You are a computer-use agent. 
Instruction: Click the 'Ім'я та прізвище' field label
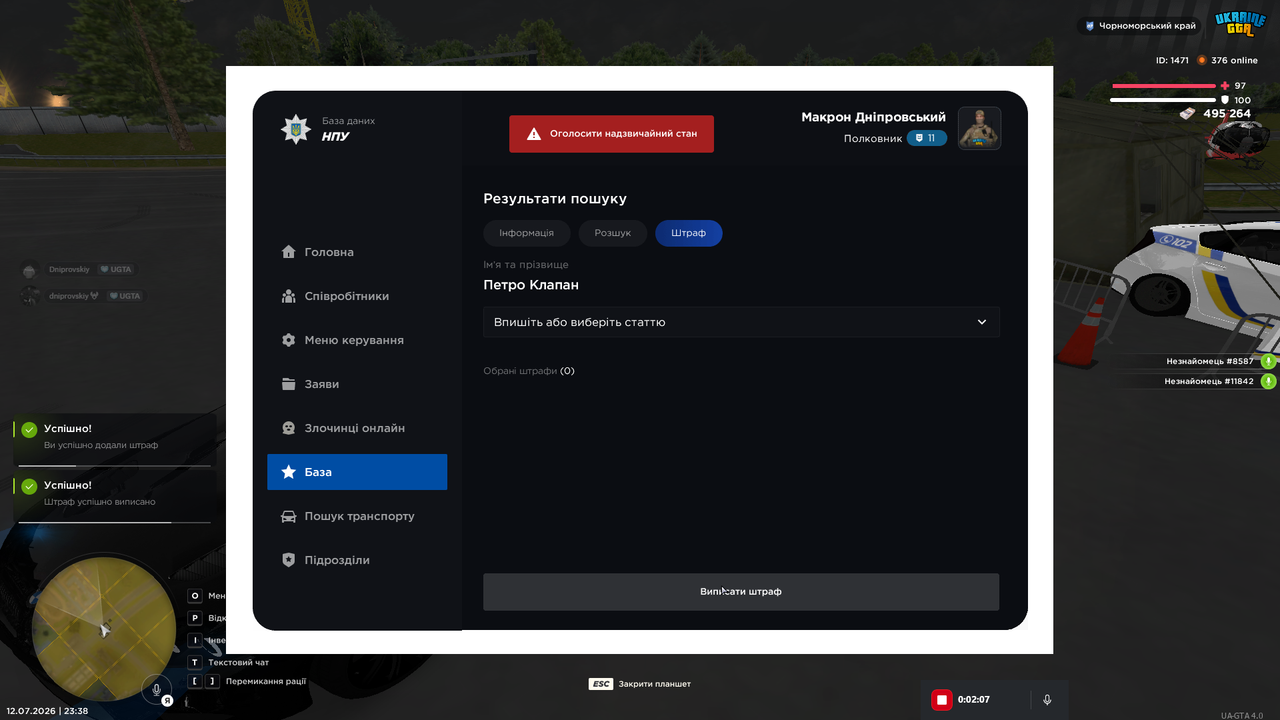pyautogui.click(x=526, y=265)
